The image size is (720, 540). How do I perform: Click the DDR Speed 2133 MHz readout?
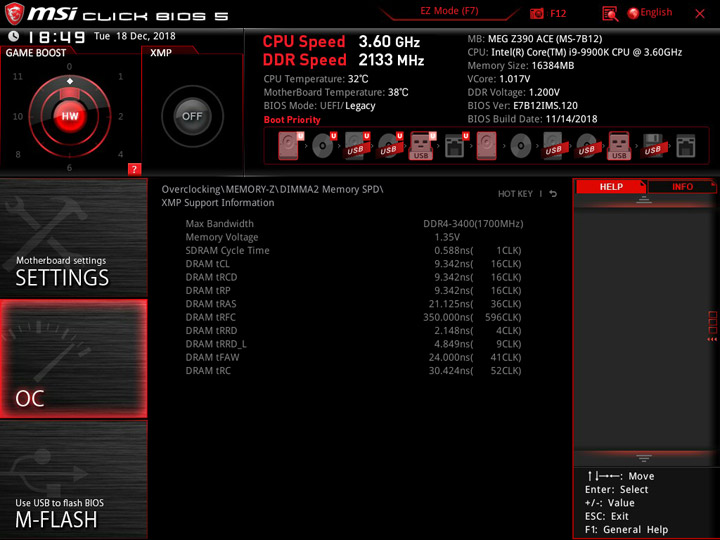343,60
